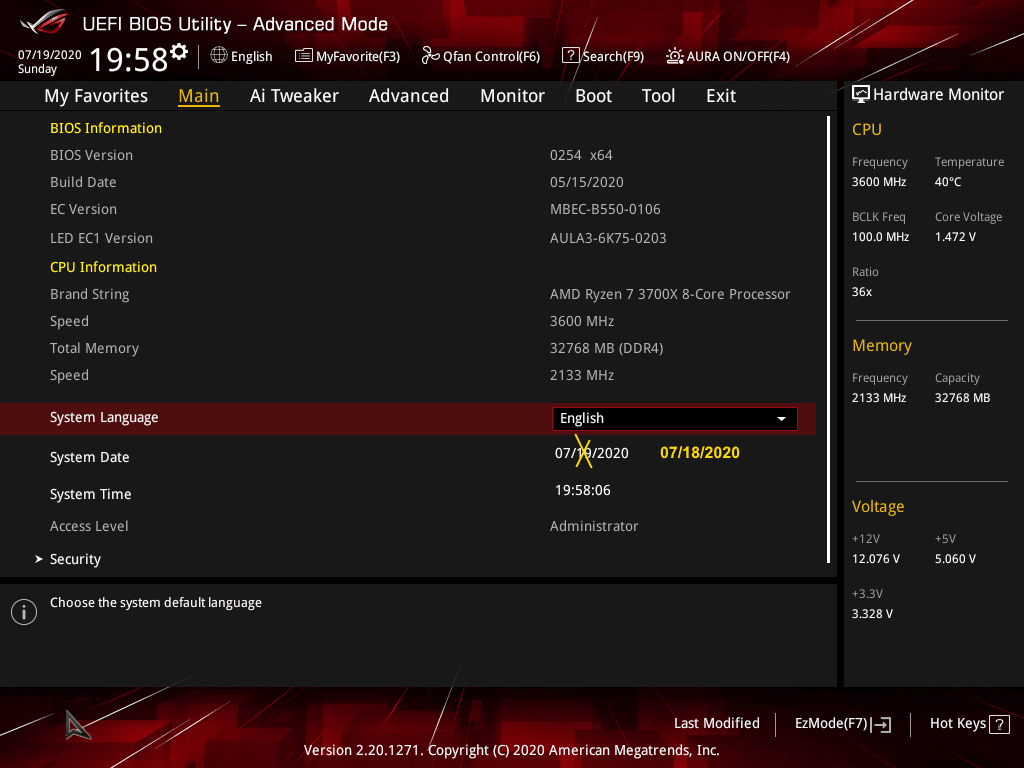Click +5V reading 5.060 V
This screenshot has width=1024, height=768.
955,559
